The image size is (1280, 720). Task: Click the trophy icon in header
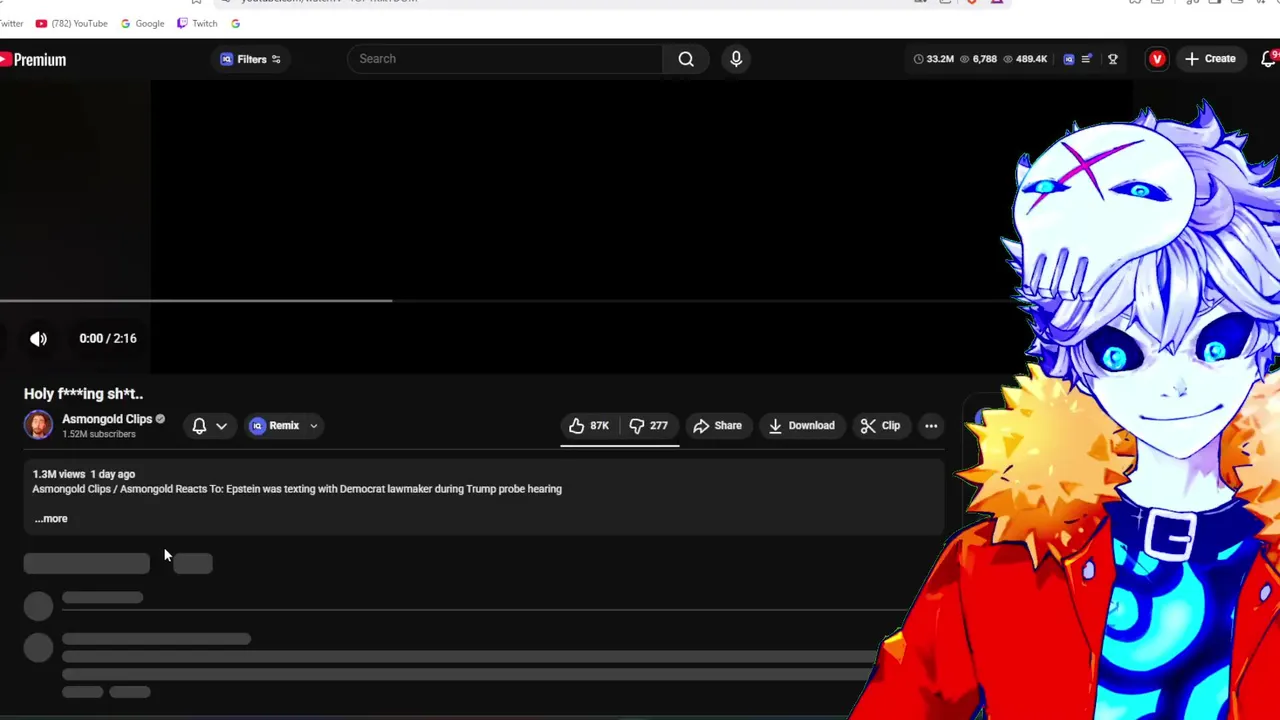[1112, 59]
